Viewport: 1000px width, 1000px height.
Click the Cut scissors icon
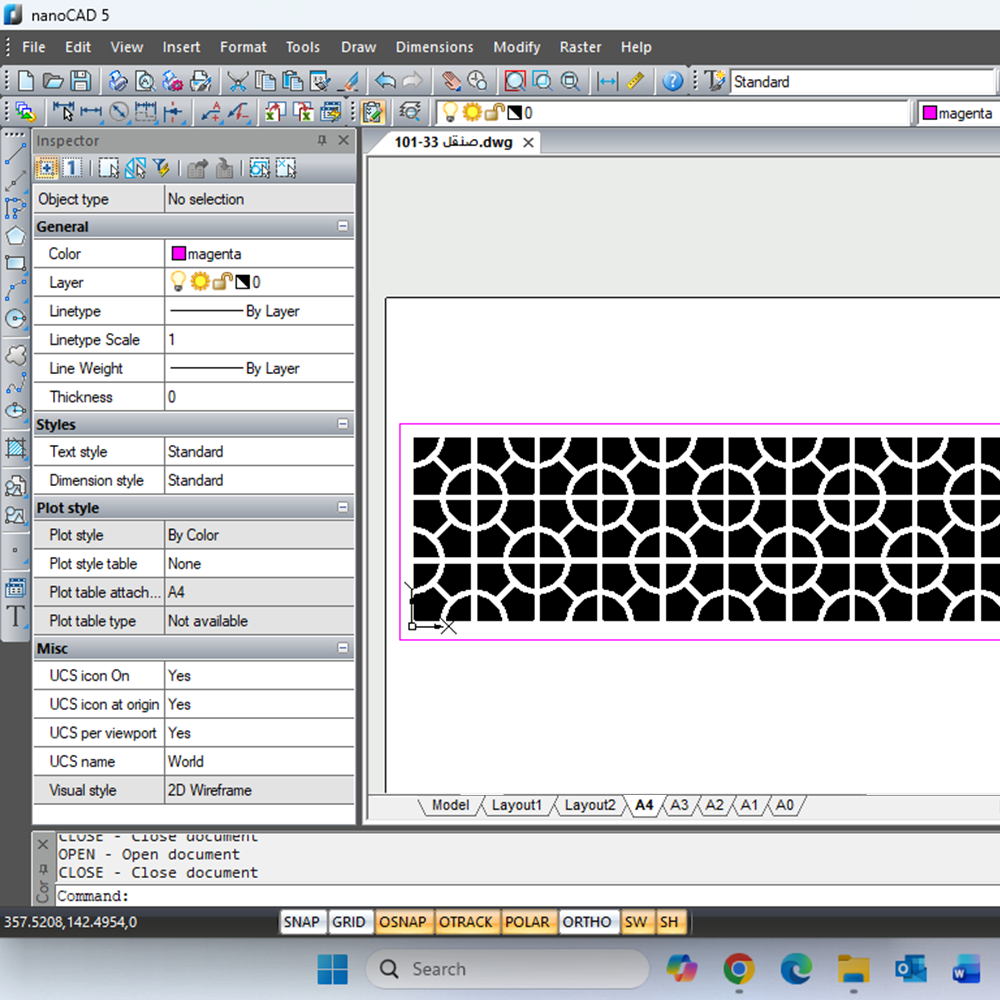[237, 82]
